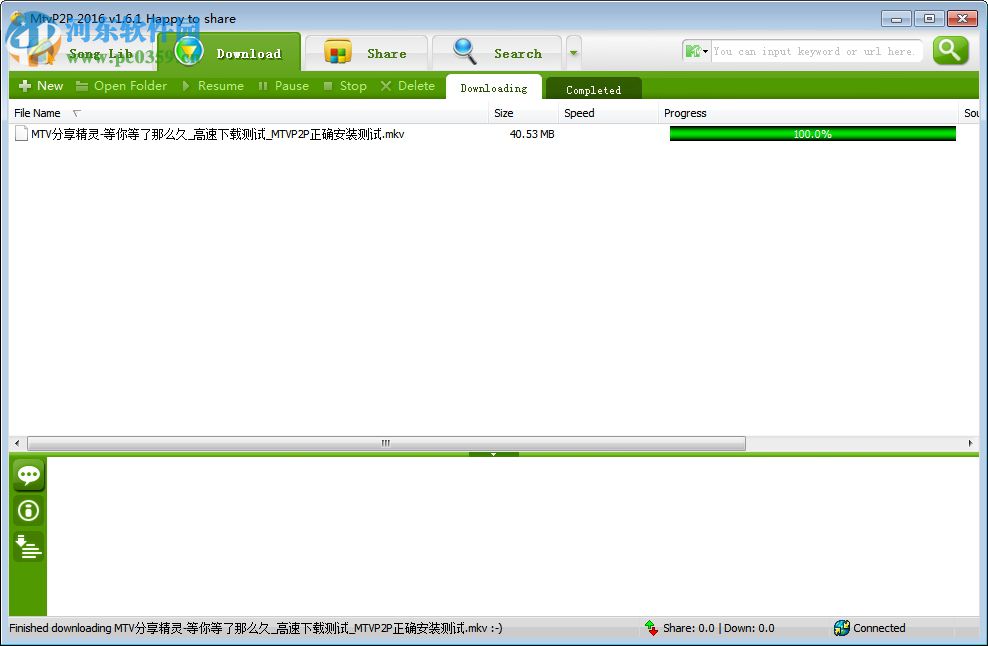This screenshot has width=988, height=646.
Task: Click the Connected globe status icon
Action: [842, 628]
